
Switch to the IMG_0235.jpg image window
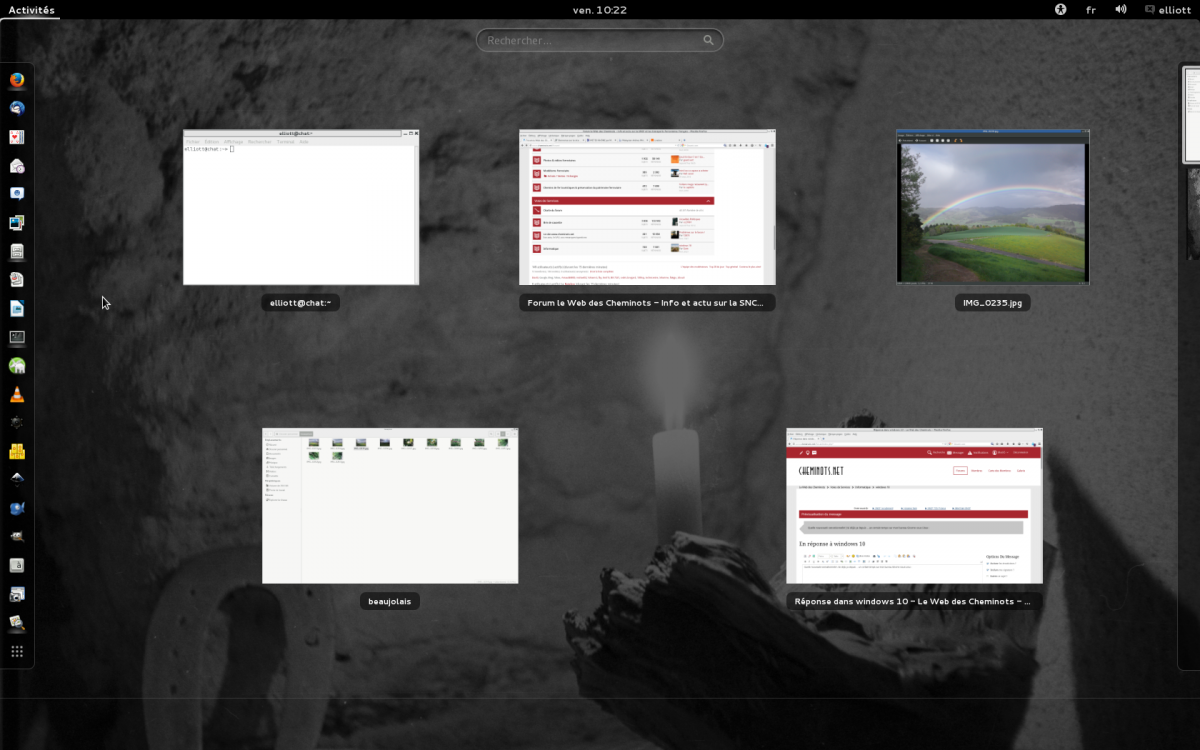click(x=992, y=207)
